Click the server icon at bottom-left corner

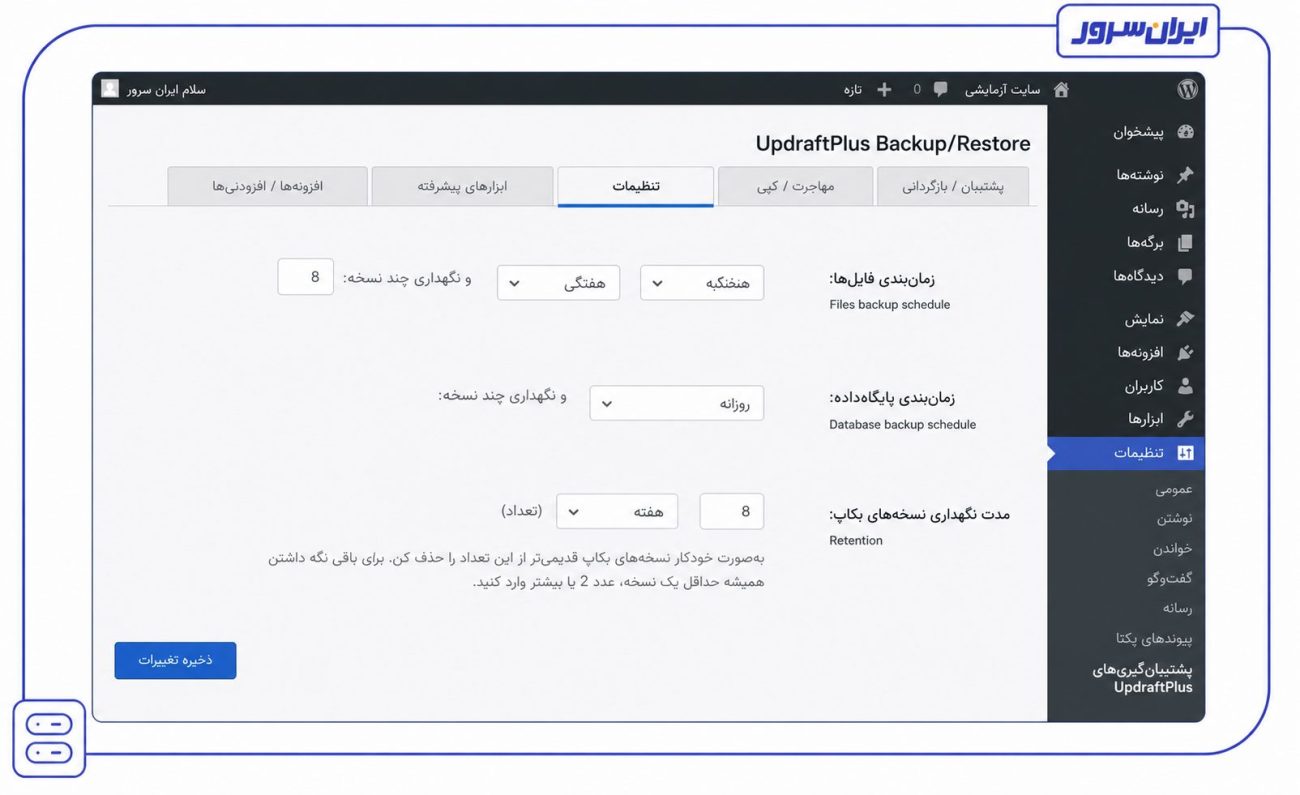(x=49, y=738)
